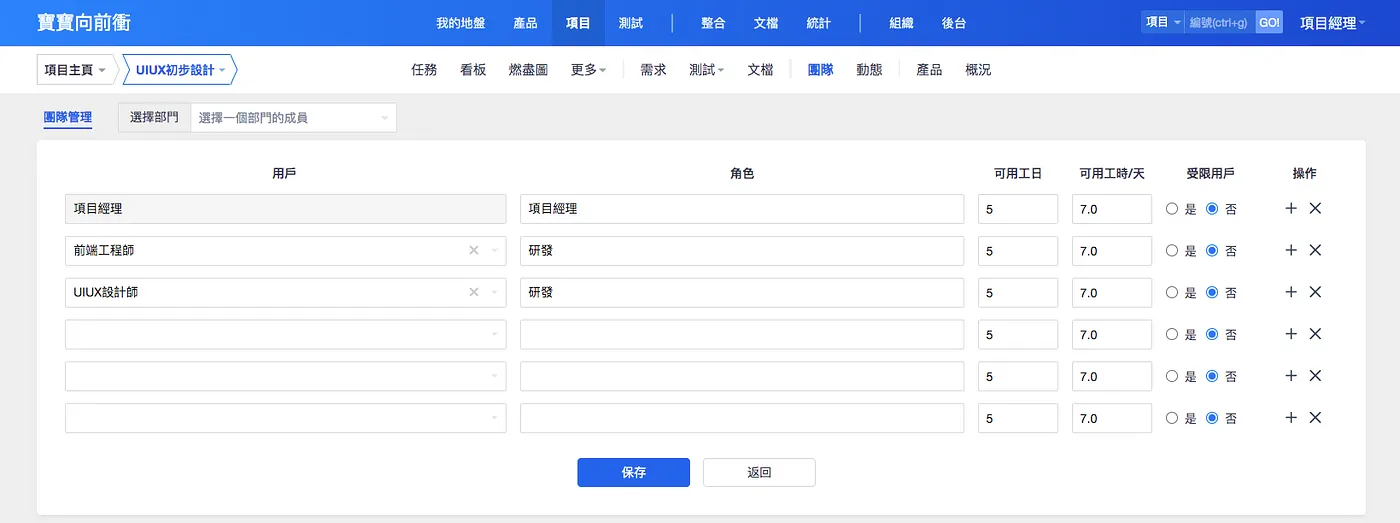Choose 是 in first empty row
Viewport: 1400px width, 523px height.
[x=1172, y=335]
